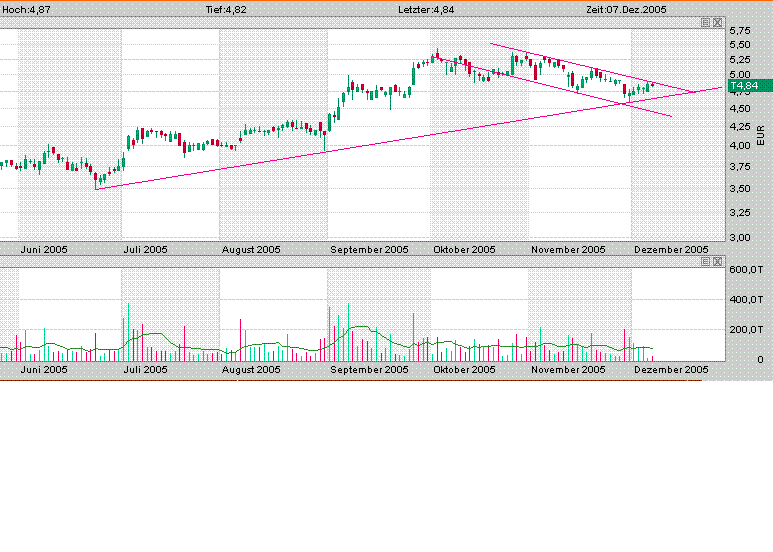773x552 pixels.
Task: Click 'Dezember 2005' label under the price chart
Action: click(671, 249)
